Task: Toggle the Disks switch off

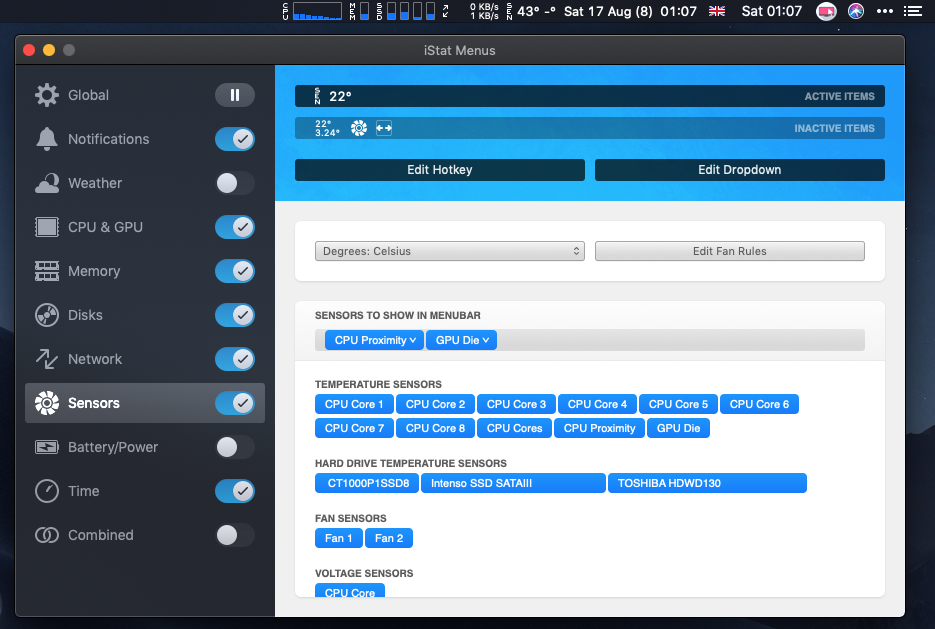Action: pos(235,315)
